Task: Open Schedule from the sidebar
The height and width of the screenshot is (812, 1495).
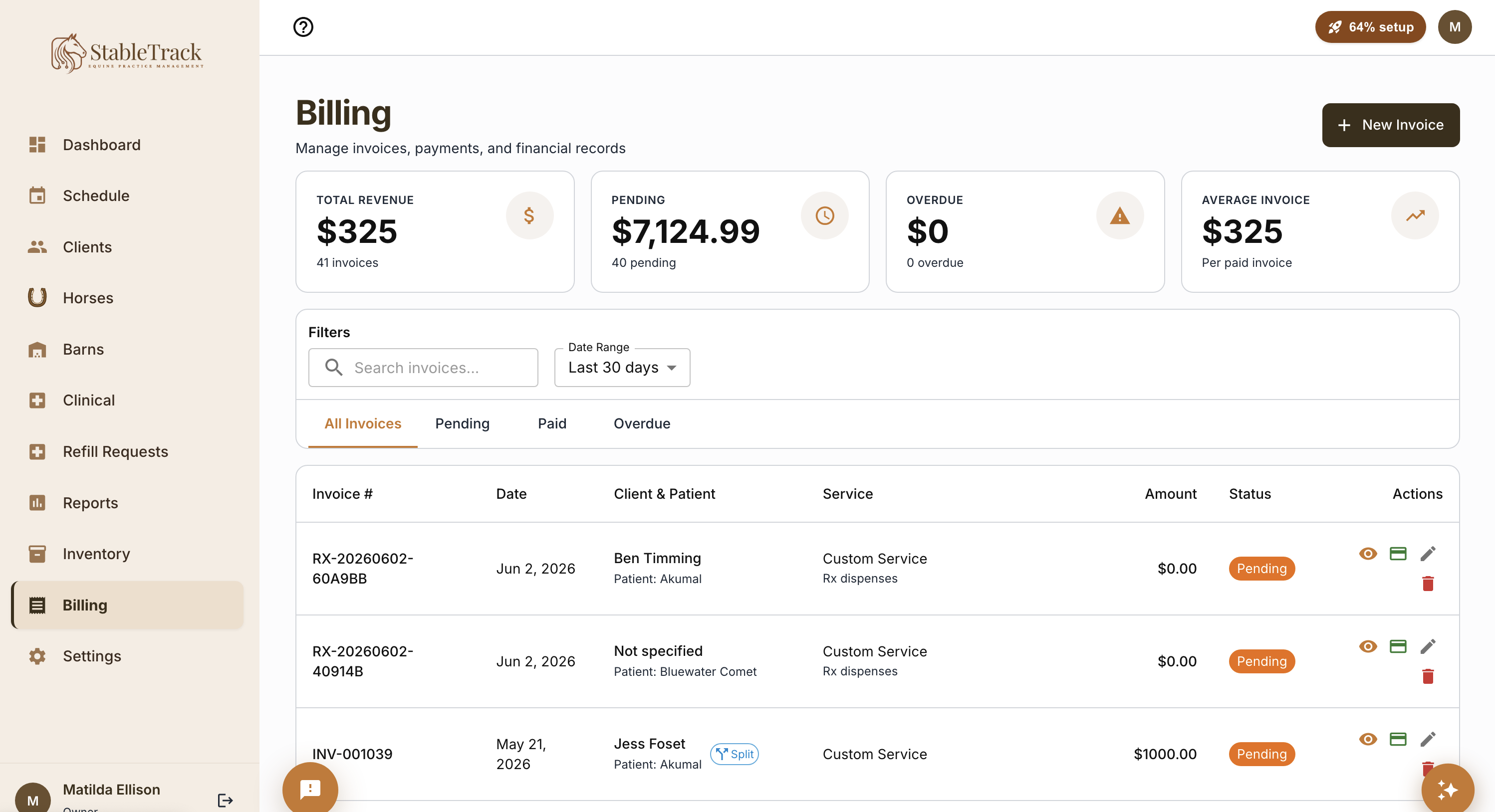Action: 128,196
